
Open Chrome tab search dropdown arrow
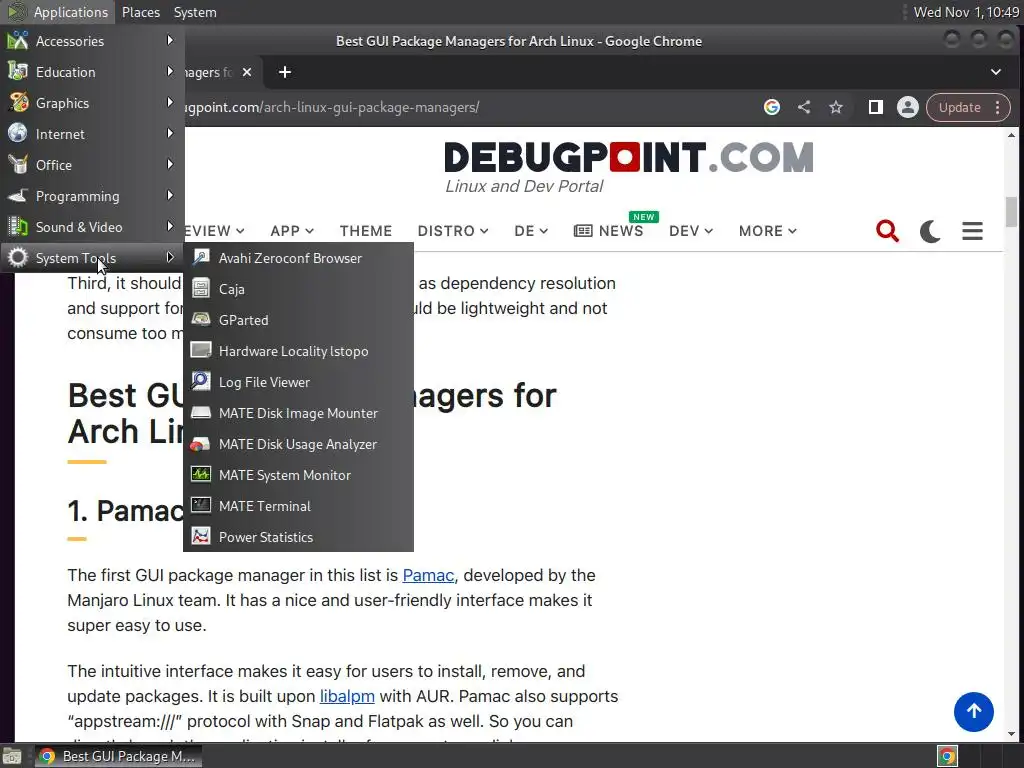click(x=996, y=72)
